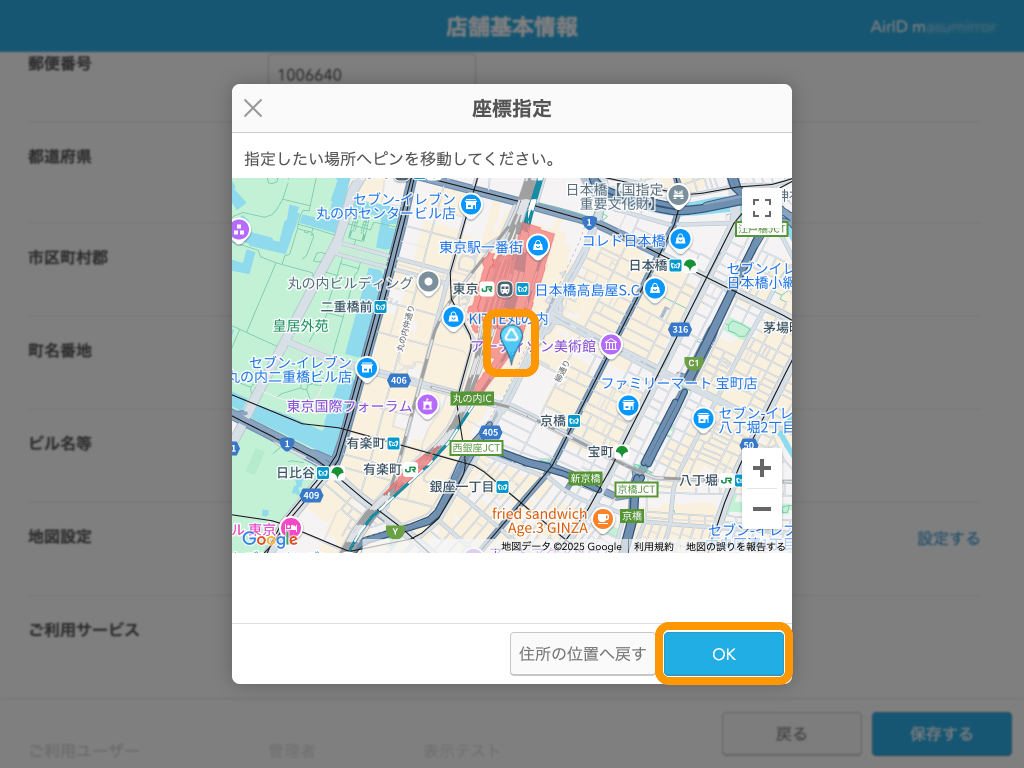The image size is (1024, 768).
Task: Open 地図の誤りを報告する link
Action: (x=735, y=547)
